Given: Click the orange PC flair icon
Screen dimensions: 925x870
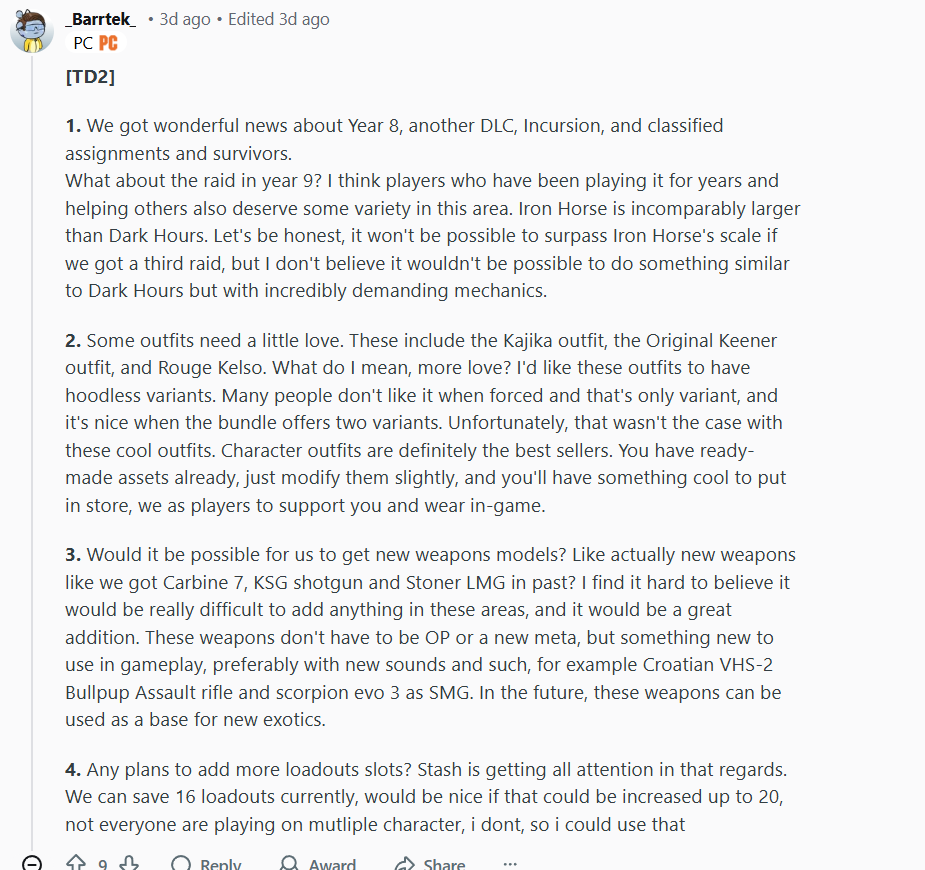Looking at the screenshot, I should pos(108,43).
